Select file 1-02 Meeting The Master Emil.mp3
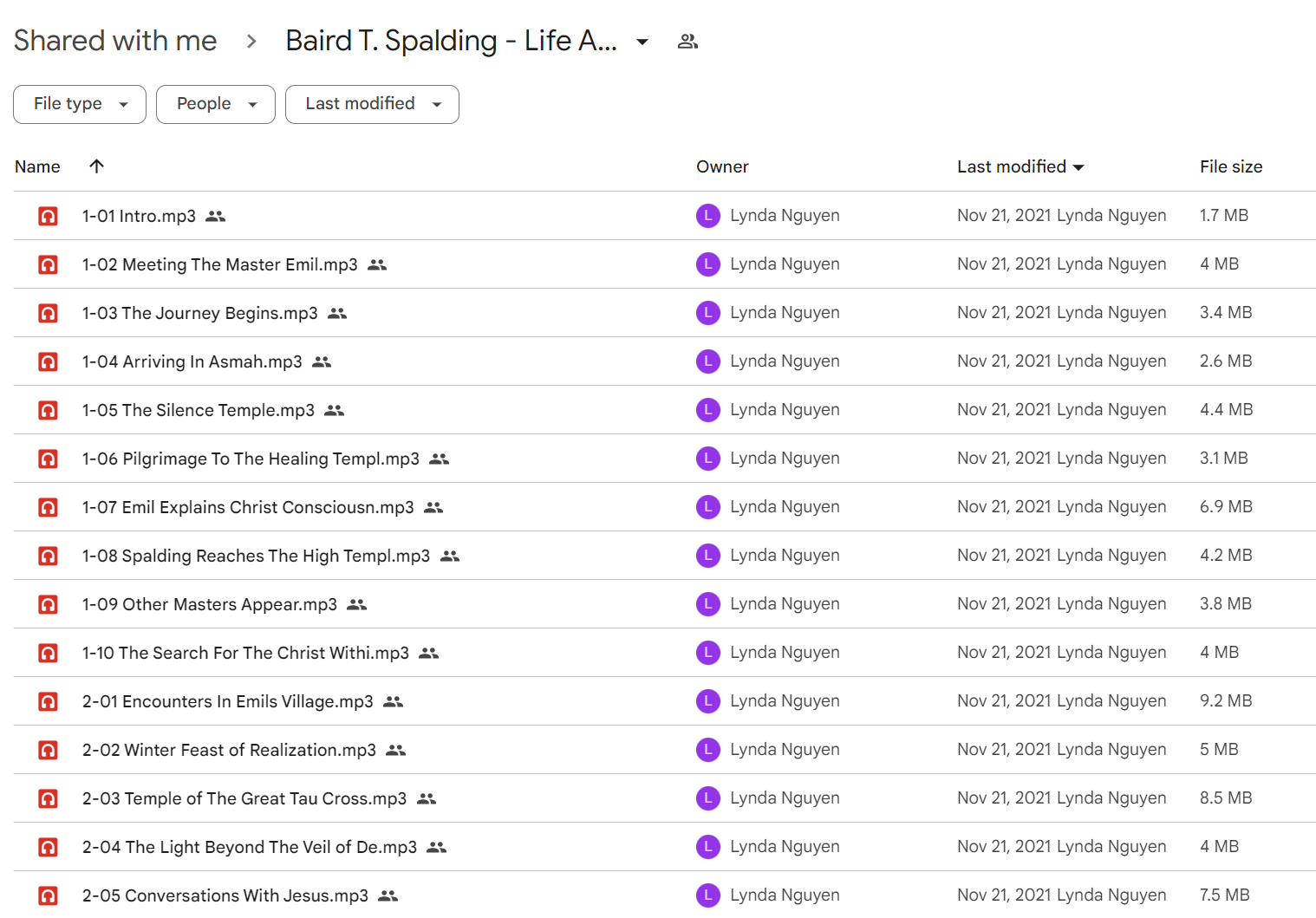The width and height of the screenshot is (1316, 918). (x=220, y=264)
